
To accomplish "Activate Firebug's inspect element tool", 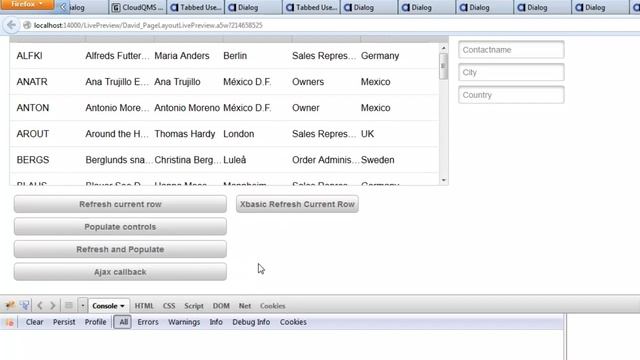I will 25,305.
